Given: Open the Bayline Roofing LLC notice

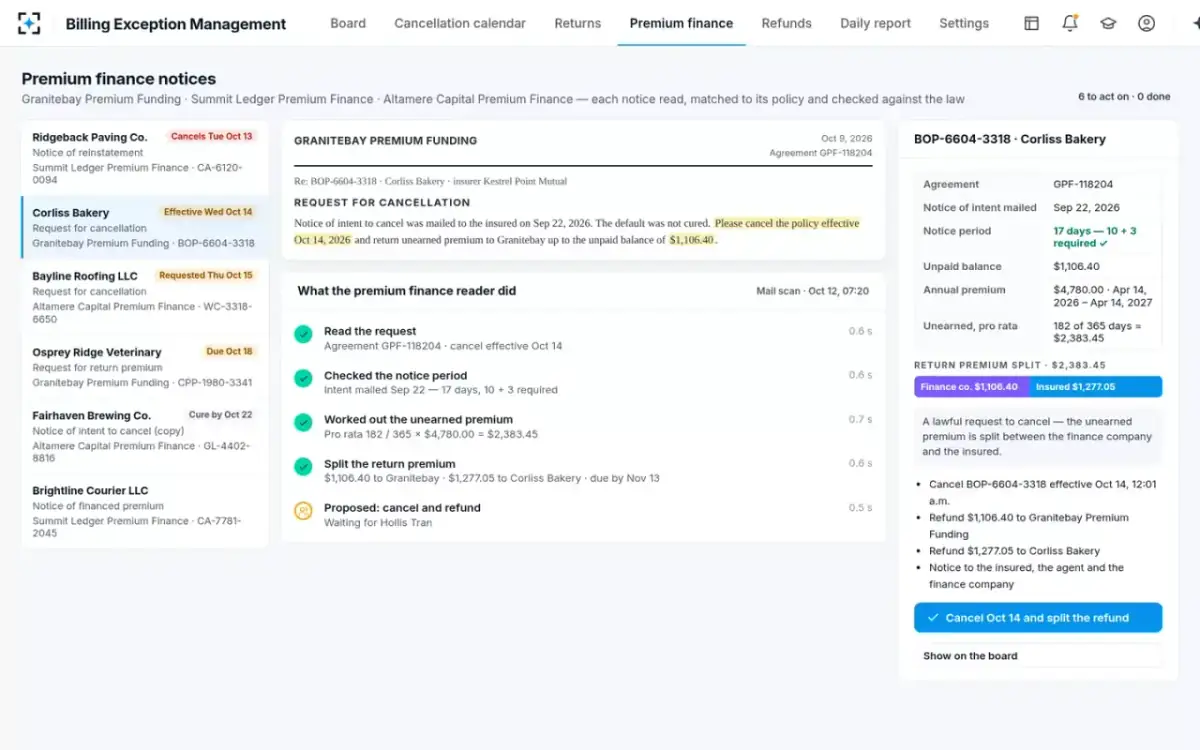Looking at the screenshot, I should pos(145,297).
